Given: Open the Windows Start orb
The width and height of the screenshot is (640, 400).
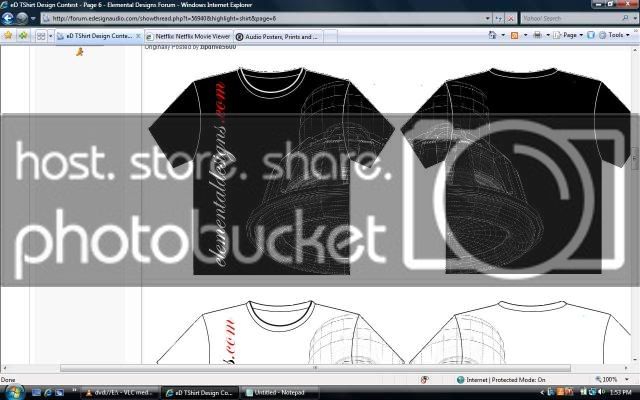Looking at the screenshot, I should [14, 392].
